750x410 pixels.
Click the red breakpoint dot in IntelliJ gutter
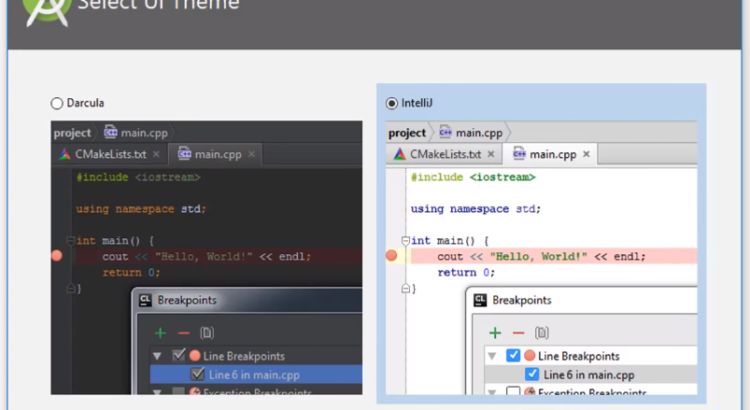392,256
